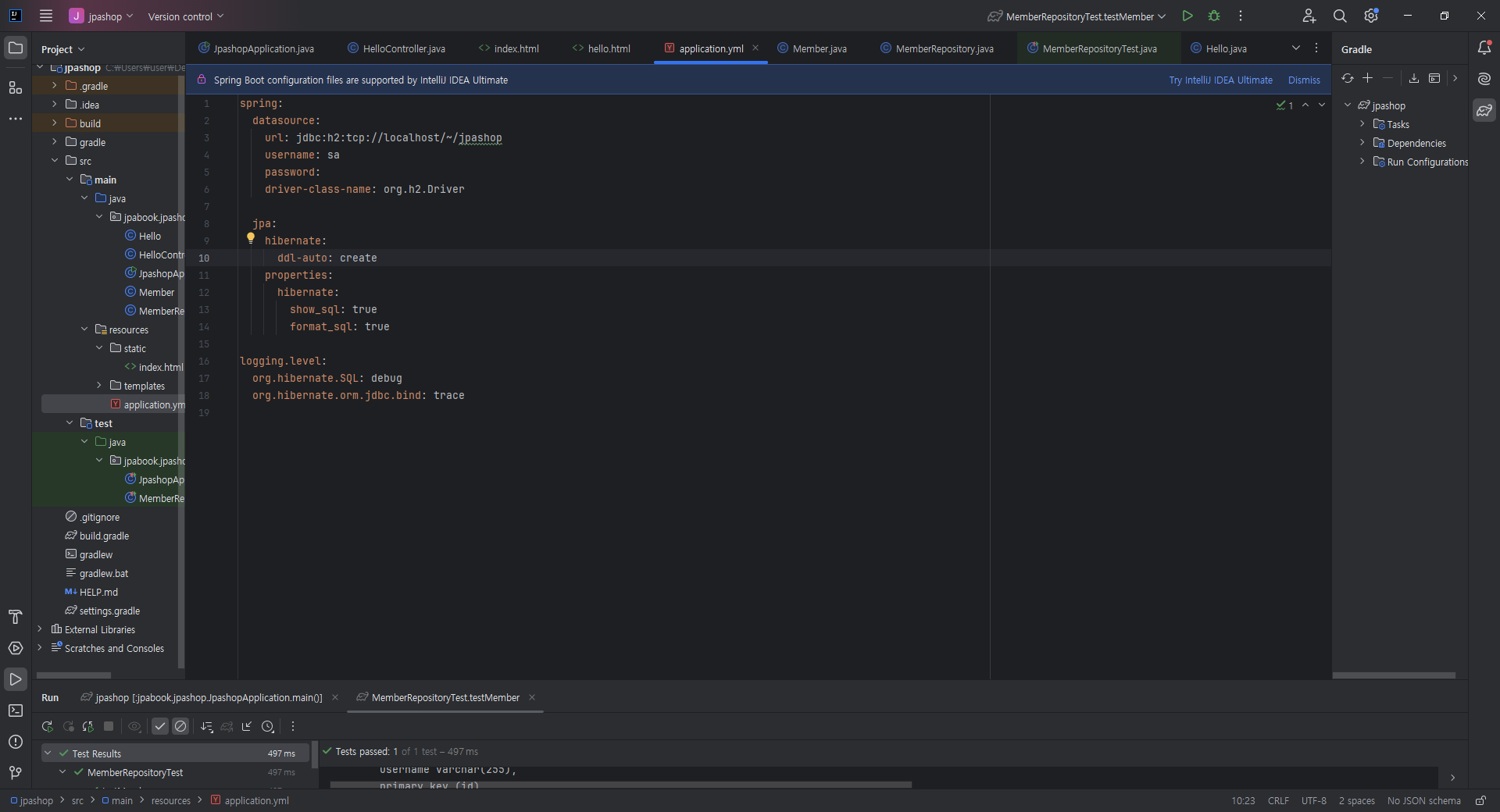Switch to JpashopApplication.java tab
This screenshot has height=812, width=1500.
click(x=256, y=48)
